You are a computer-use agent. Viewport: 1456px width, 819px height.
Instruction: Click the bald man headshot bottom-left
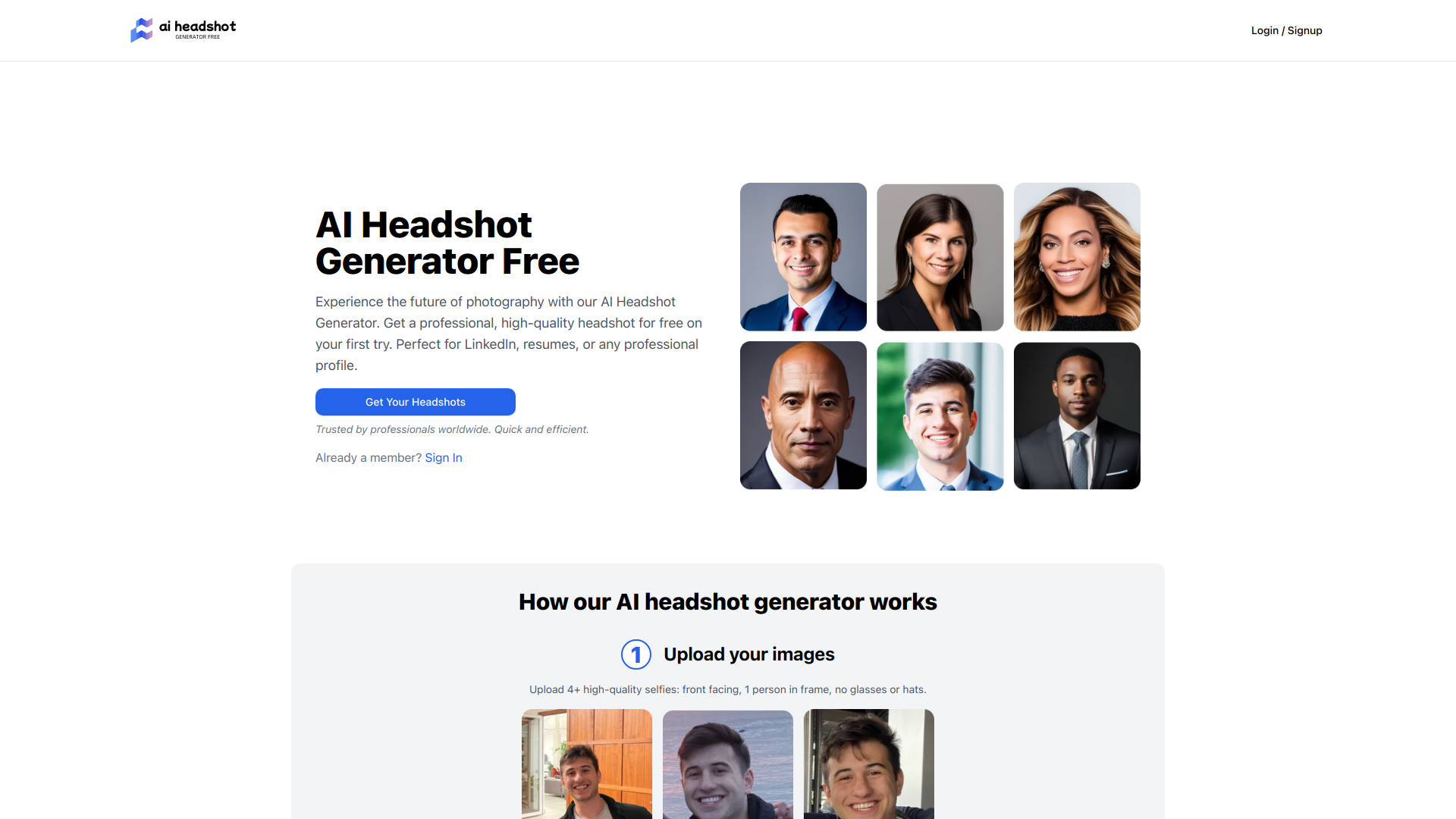pos(803,415)
